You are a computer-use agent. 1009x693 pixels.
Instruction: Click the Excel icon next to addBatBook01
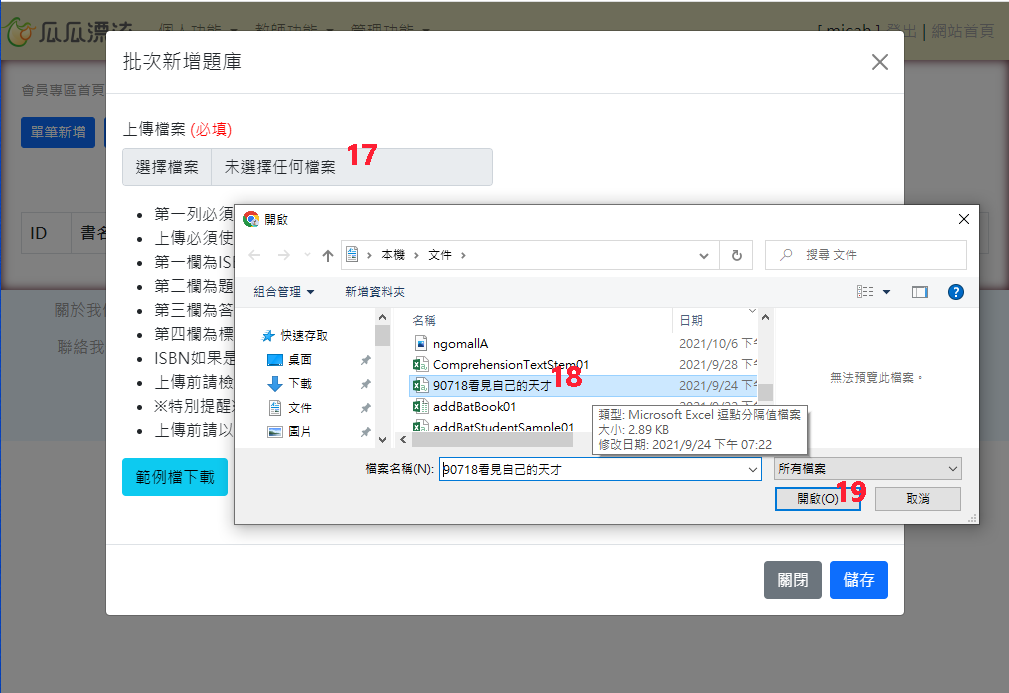(x=420, y=407)
